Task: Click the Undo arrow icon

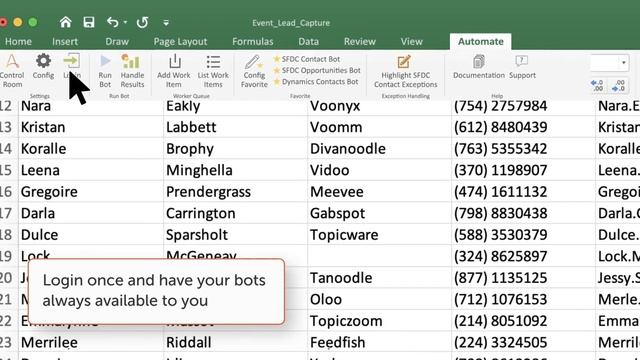Action: point(112,22)
